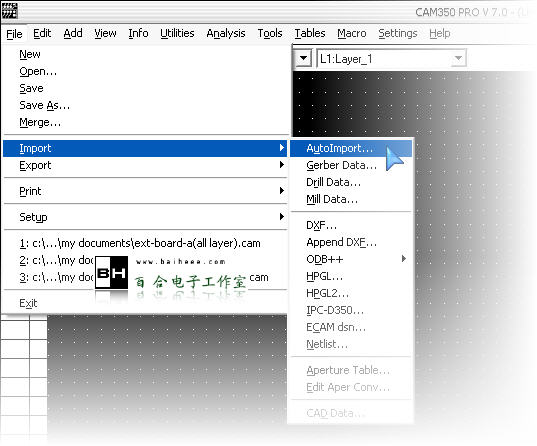Select Append DXF... import option
Screen dimensions: 537x446
point(351,243)
